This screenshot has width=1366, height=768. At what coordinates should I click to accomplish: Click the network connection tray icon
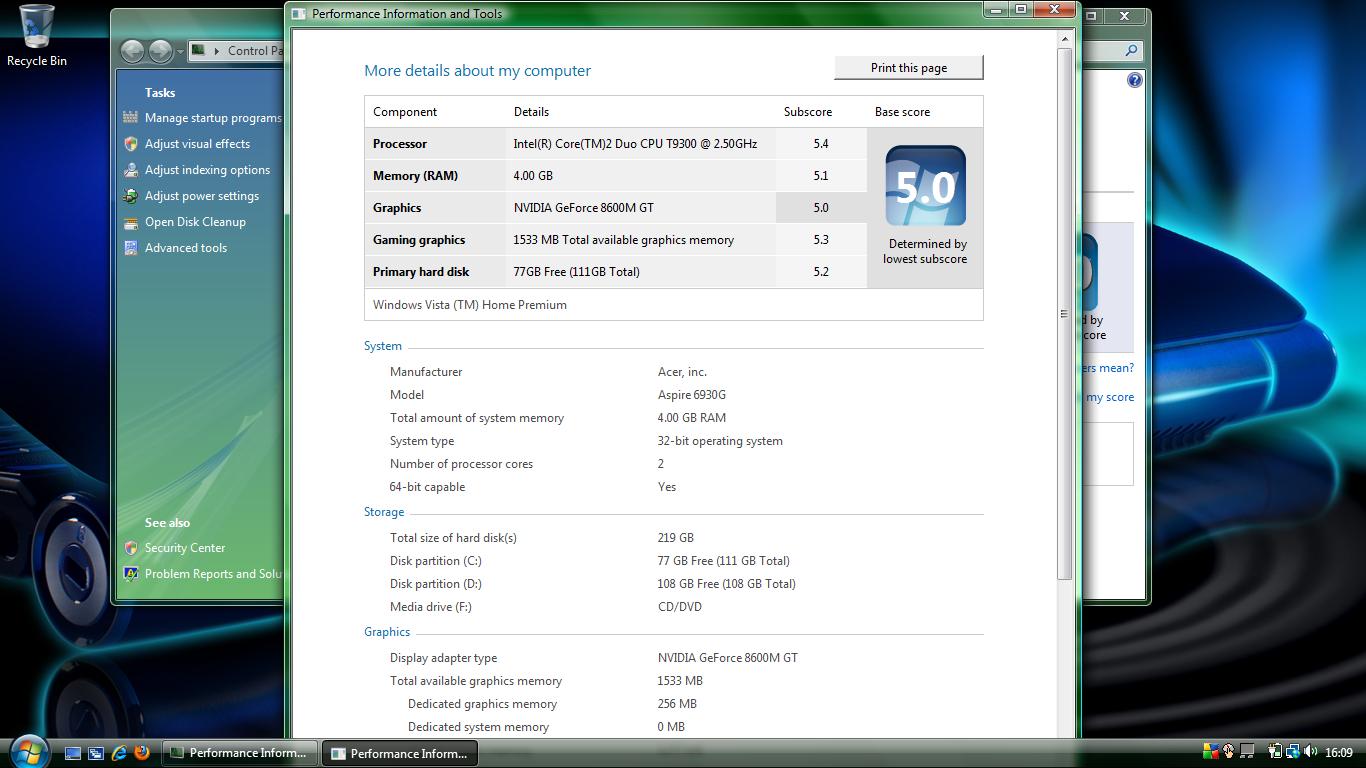(x=1292, y=751)
